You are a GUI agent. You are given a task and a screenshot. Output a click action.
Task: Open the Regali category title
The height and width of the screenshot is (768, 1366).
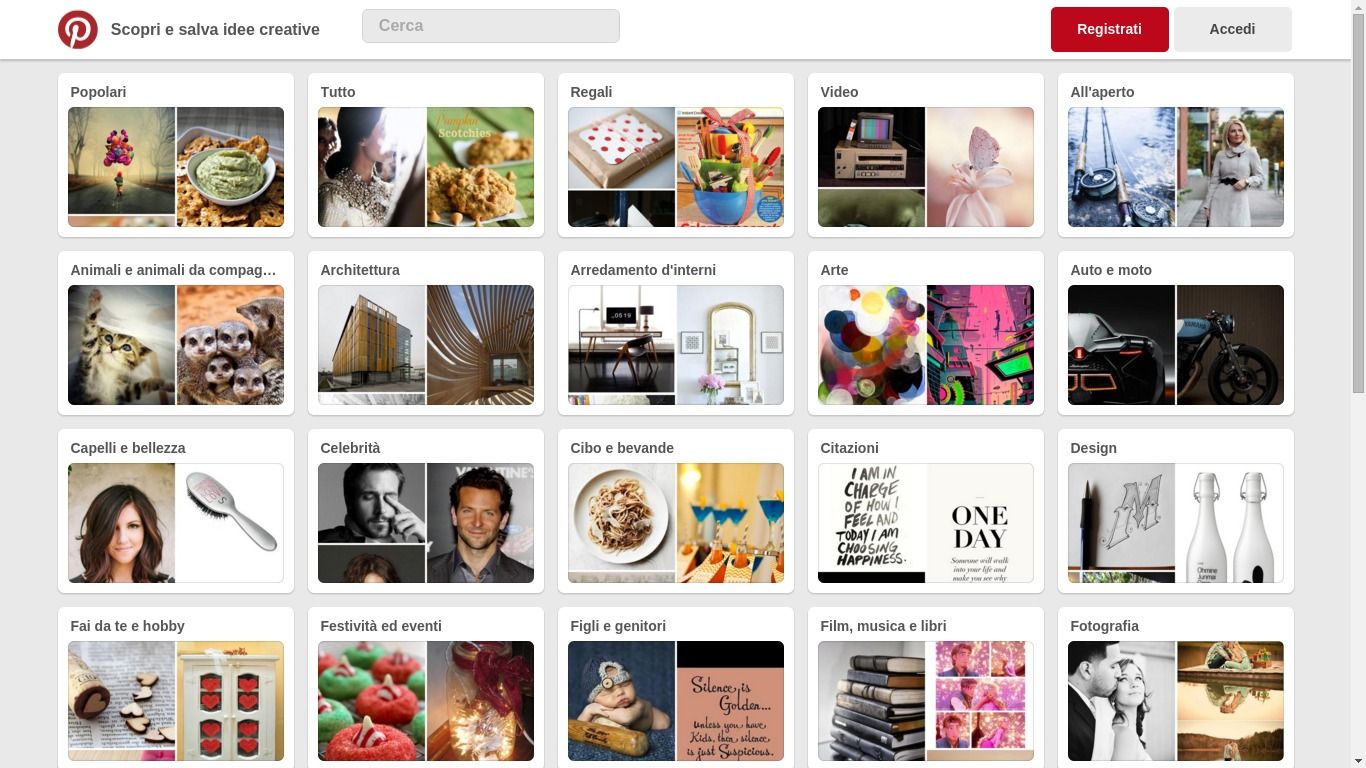591,92
